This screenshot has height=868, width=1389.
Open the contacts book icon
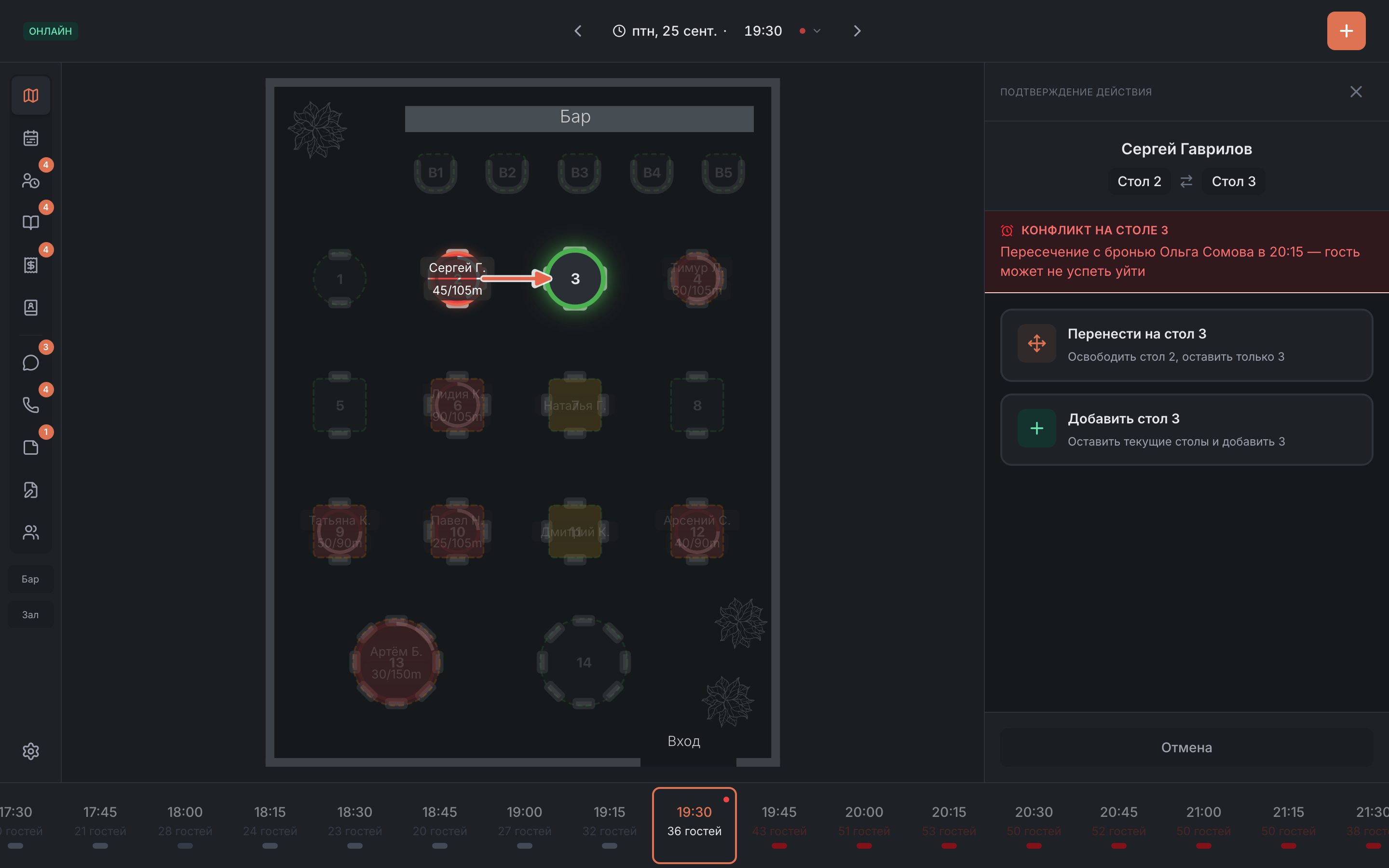[30, 308]
